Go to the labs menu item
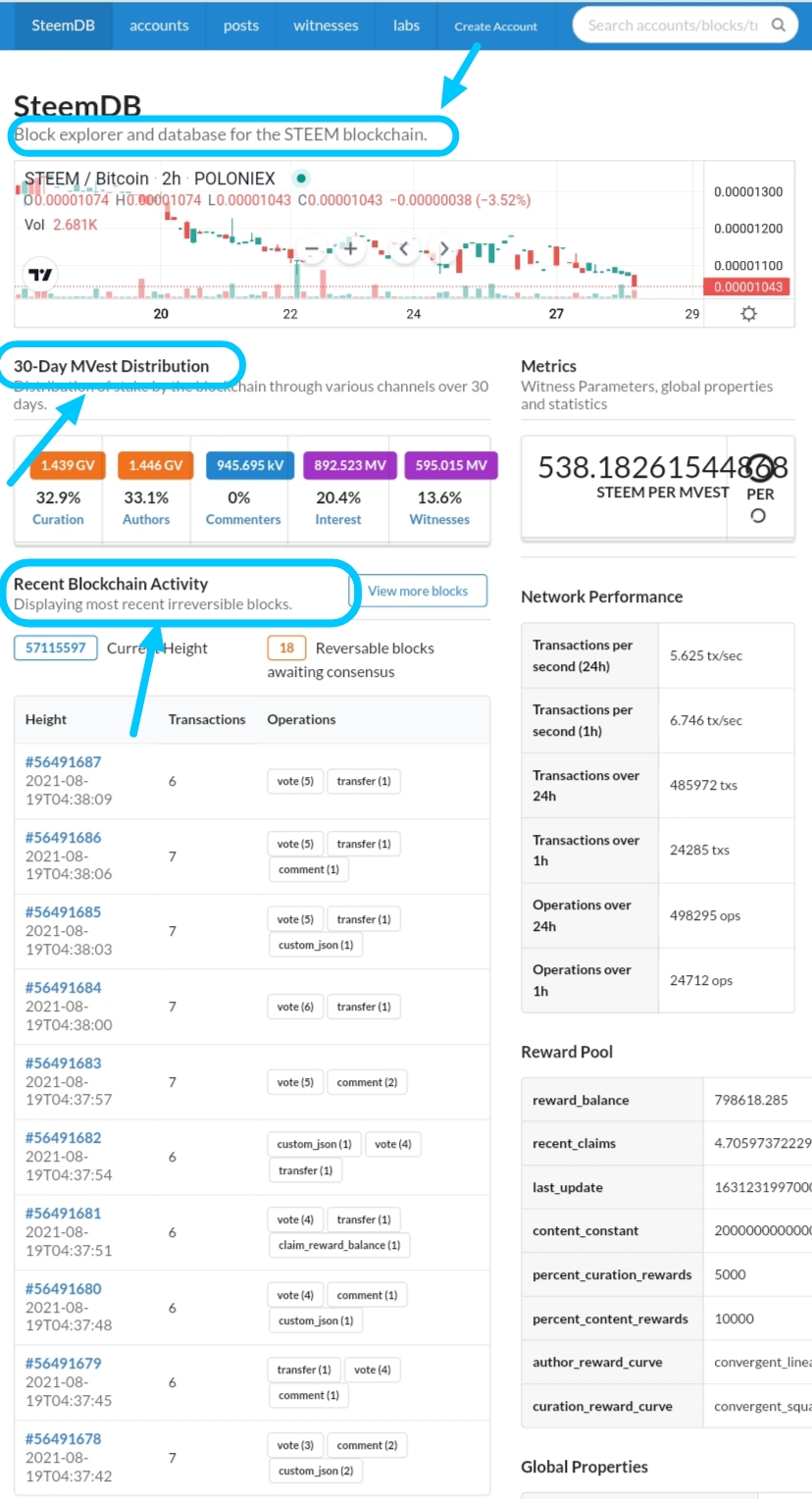Viewport: 812px width, 1499px height. point(406,26)
